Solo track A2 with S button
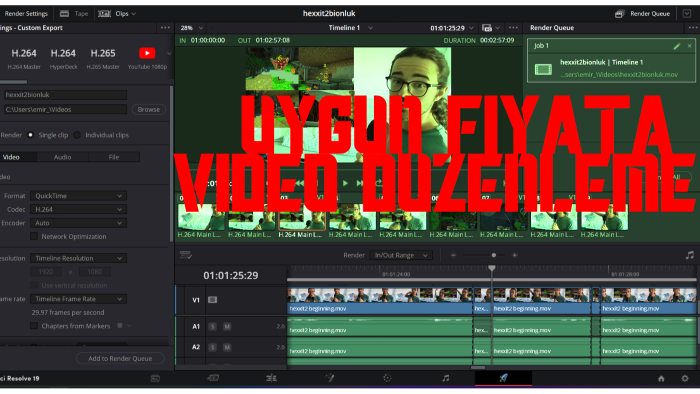This screenshot has height=394, width=700. (x=212, y=347)
